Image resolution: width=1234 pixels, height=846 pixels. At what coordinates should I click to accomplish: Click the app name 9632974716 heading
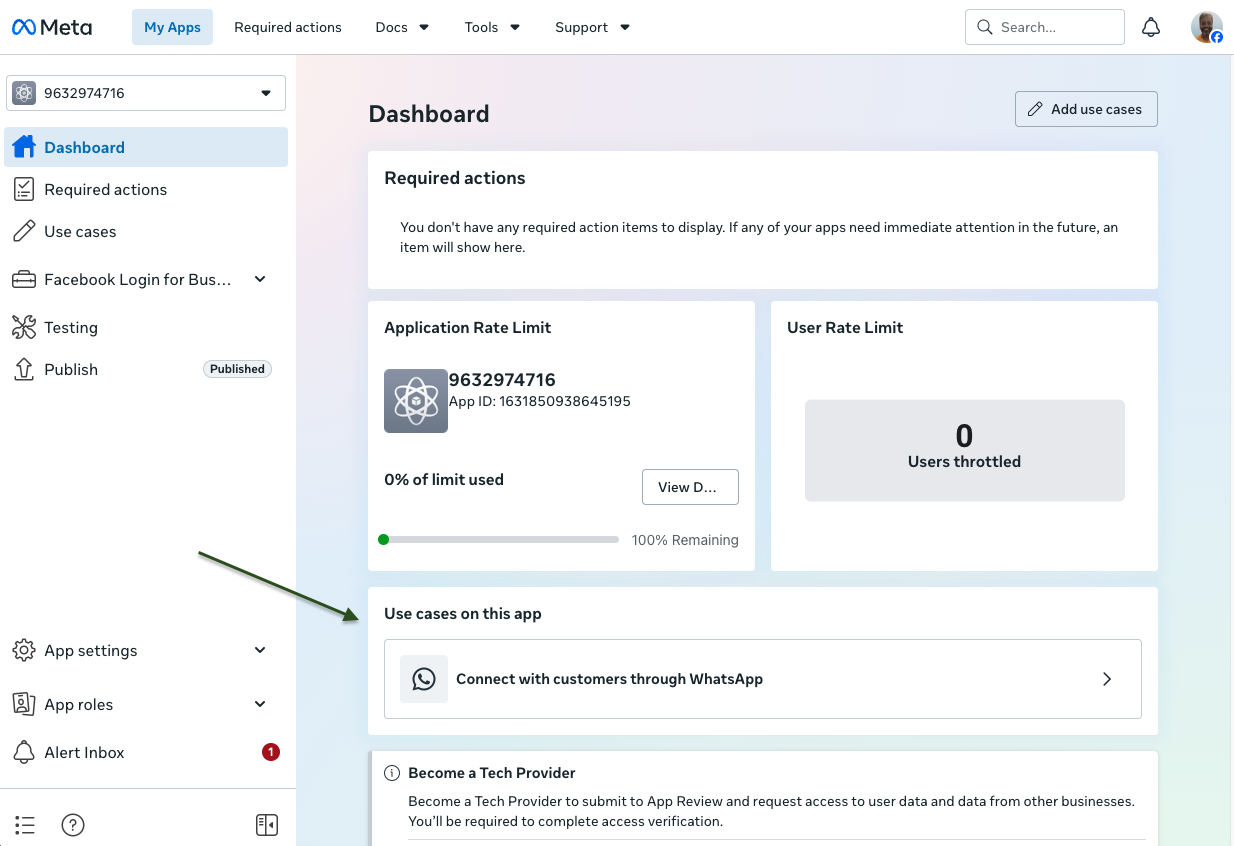[502, 380]
